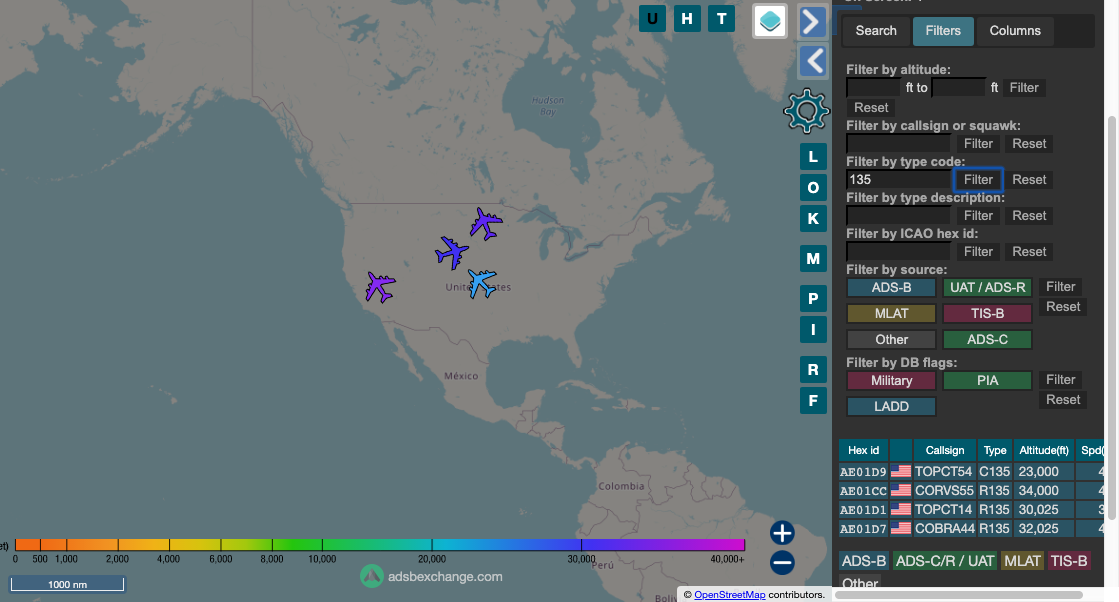Click the adsbexchange.com logo
This screenshot has height=602, width=1119.
point(432,576)
